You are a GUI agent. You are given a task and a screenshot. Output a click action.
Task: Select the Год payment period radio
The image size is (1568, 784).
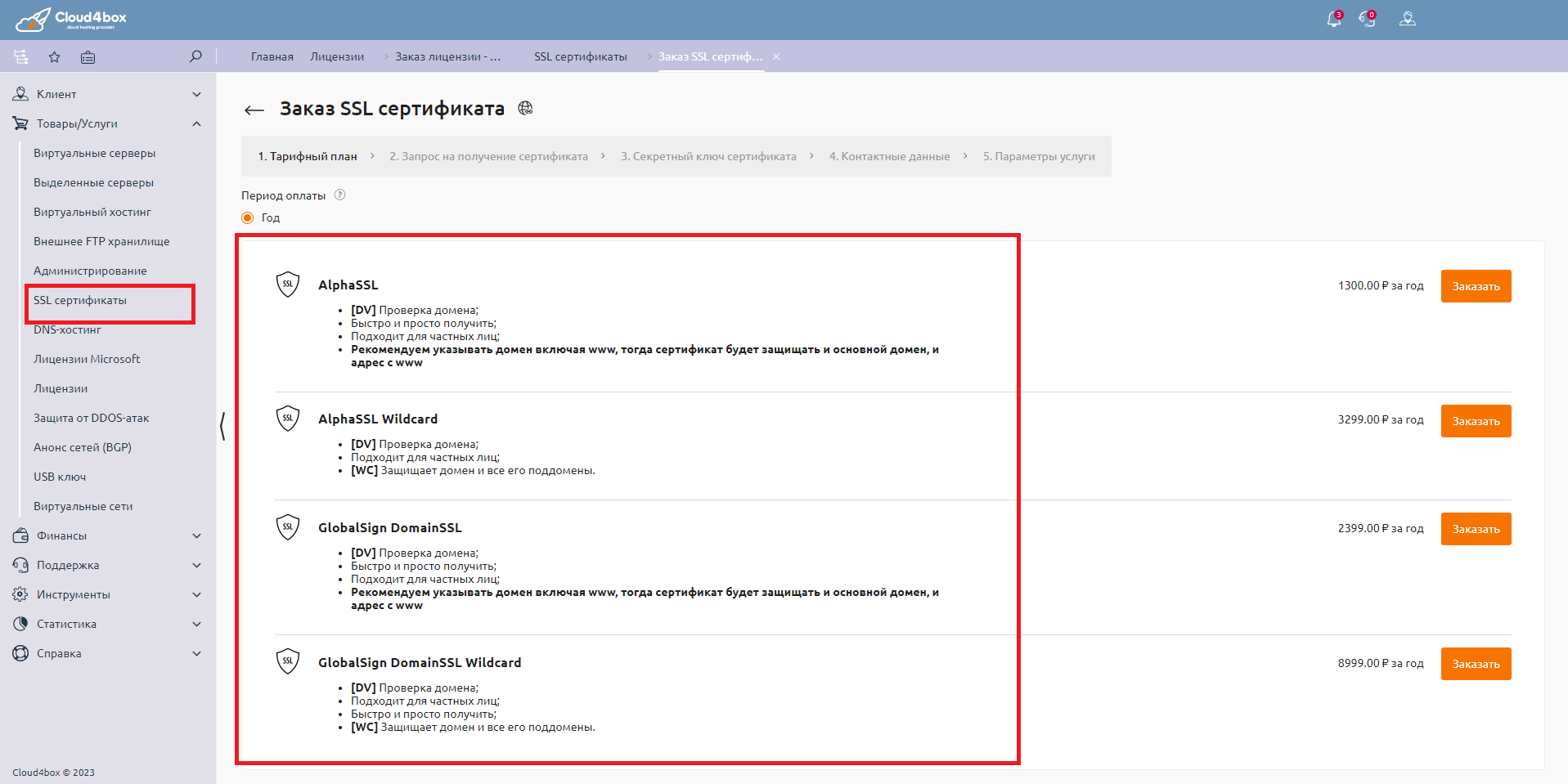coord(248,217)
